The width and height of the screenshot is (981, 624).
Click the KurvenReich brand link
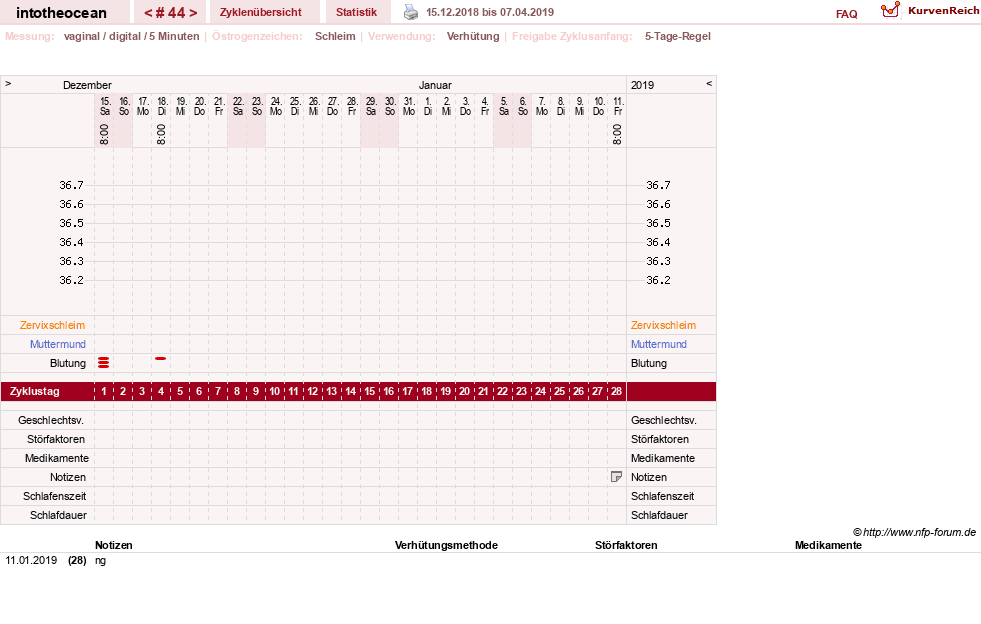943,11
